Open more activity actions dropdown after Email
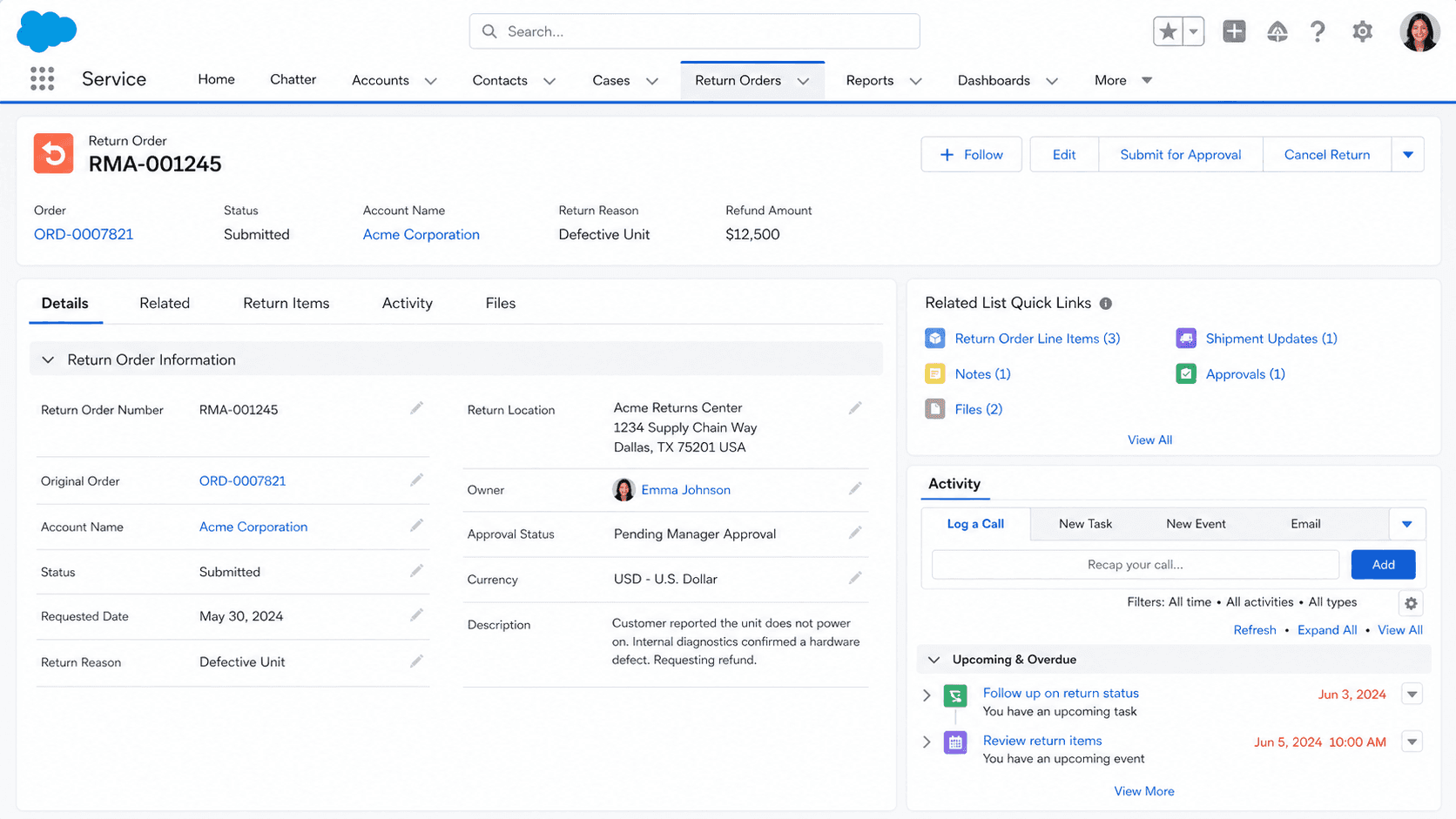This screenshot has height=819, width=1456. (x=1407, y=524)
